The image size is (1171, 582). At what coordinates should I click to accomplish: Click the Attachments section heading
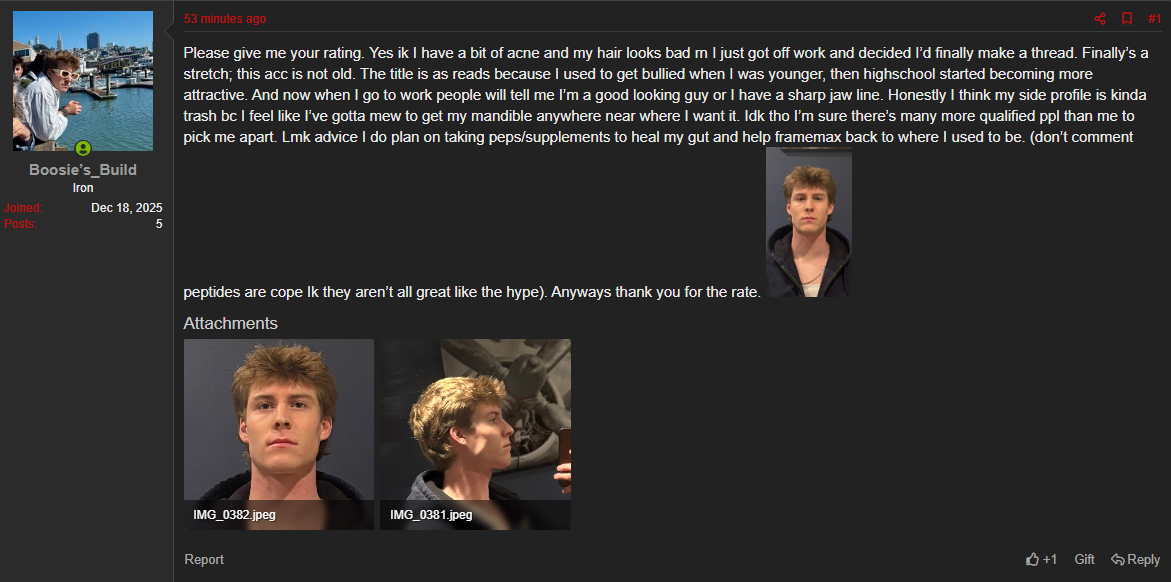click(231, 323)
